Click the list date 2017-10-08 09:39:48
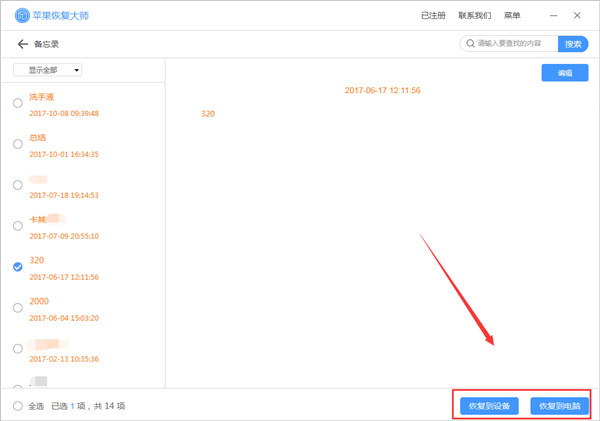The image size is (600, 421). (64, 113)
